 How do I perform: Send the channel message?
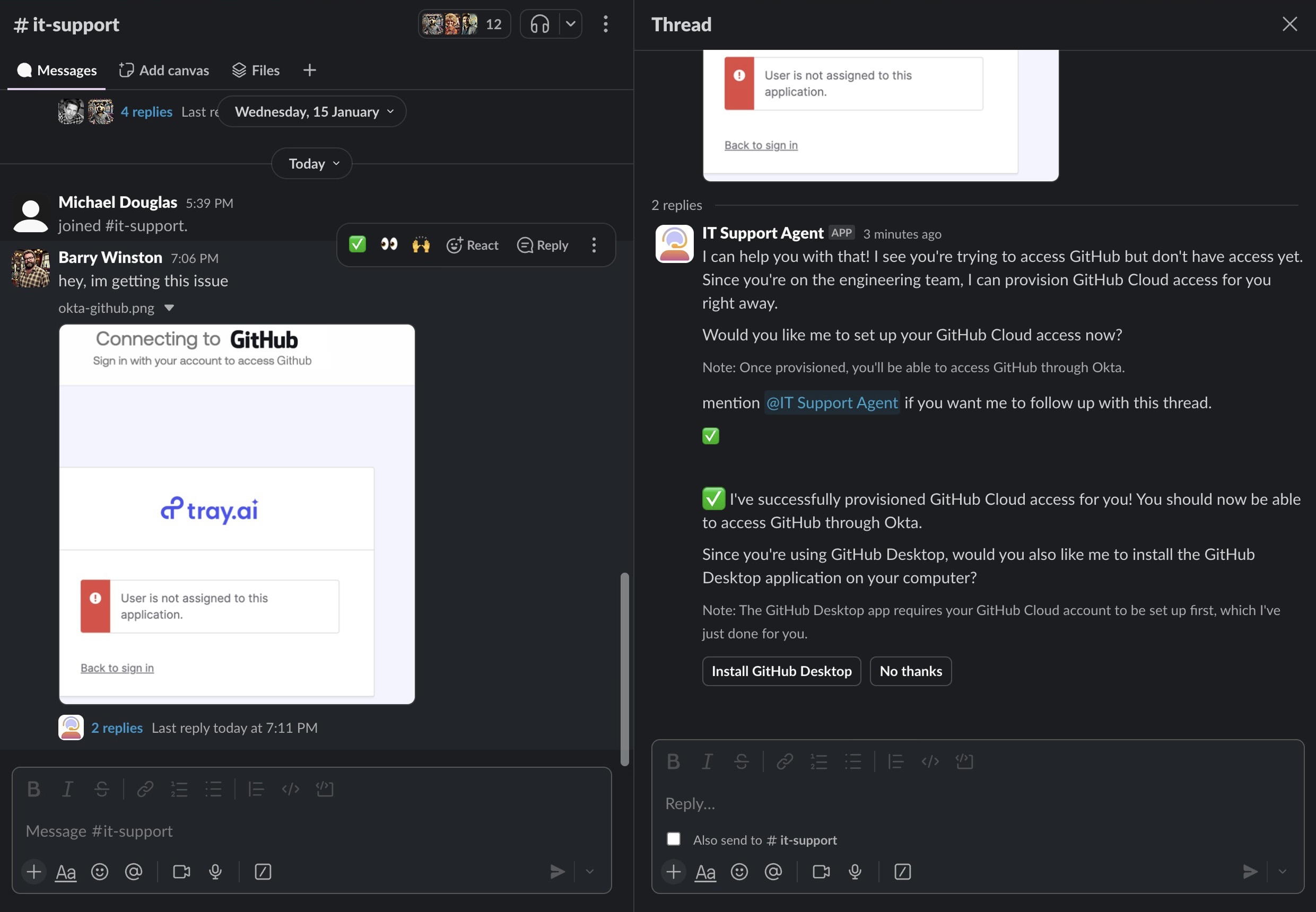[557, 871]
